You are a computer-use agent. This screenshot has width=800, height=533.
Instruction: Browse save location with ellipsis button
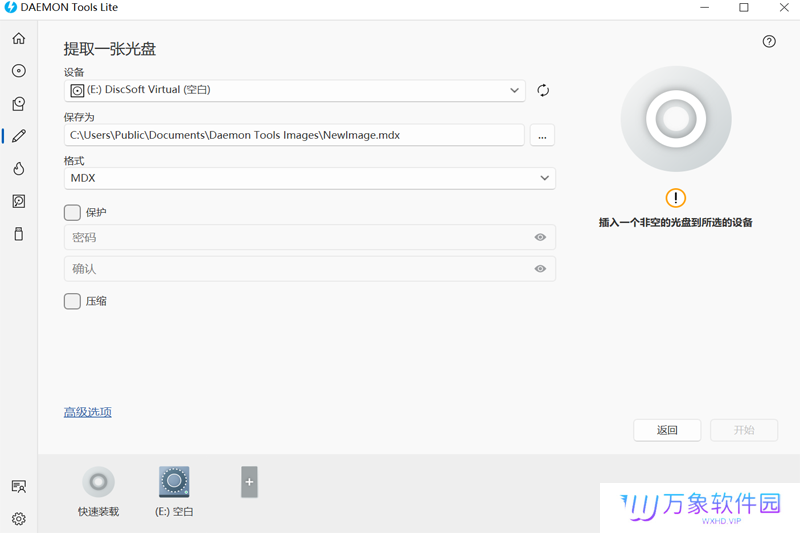pyautogui.click(x=542, y=135)
